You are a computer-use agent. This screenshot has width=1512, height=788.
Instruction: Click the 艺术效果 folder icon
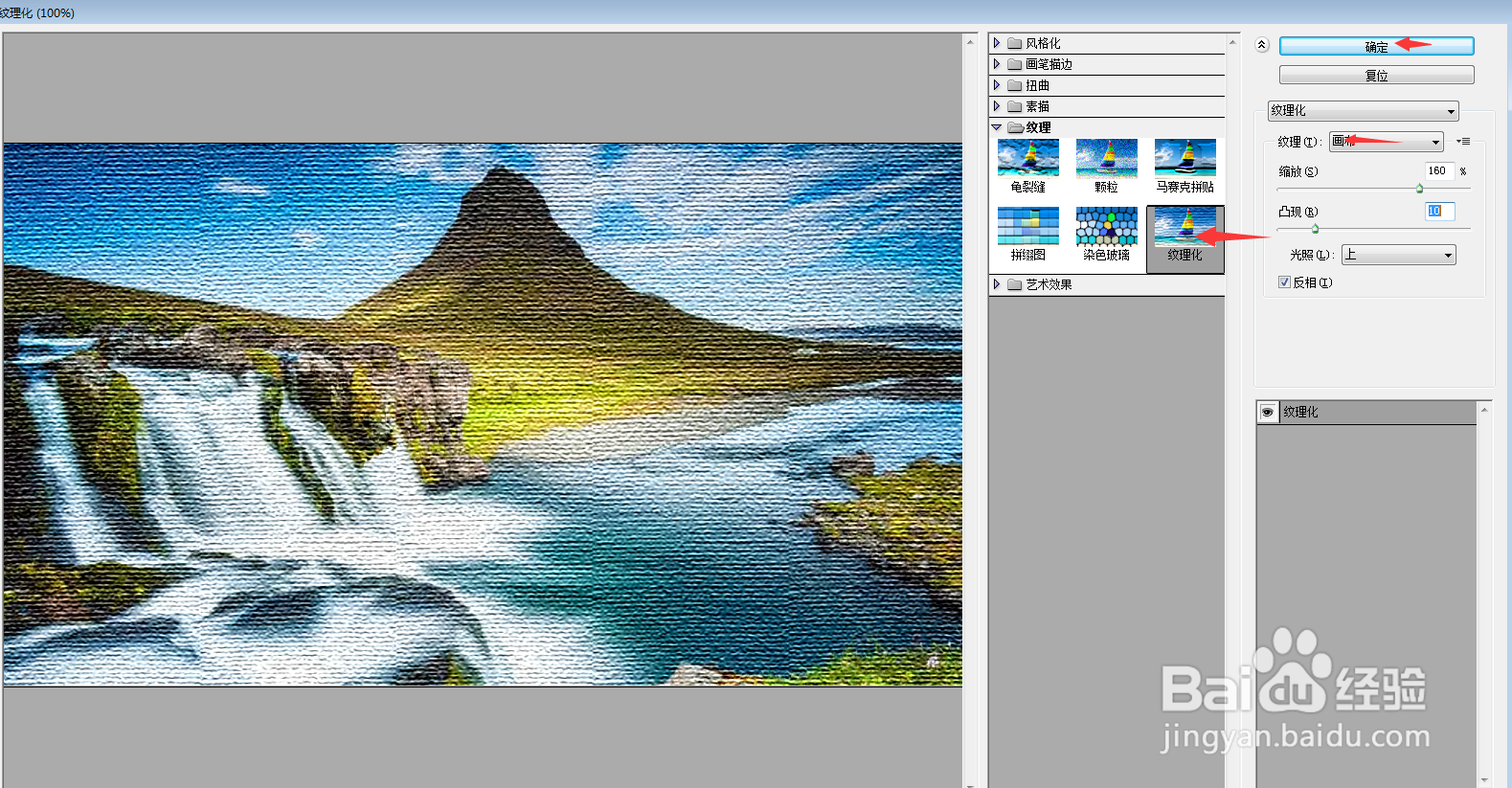click(1014, 284)
